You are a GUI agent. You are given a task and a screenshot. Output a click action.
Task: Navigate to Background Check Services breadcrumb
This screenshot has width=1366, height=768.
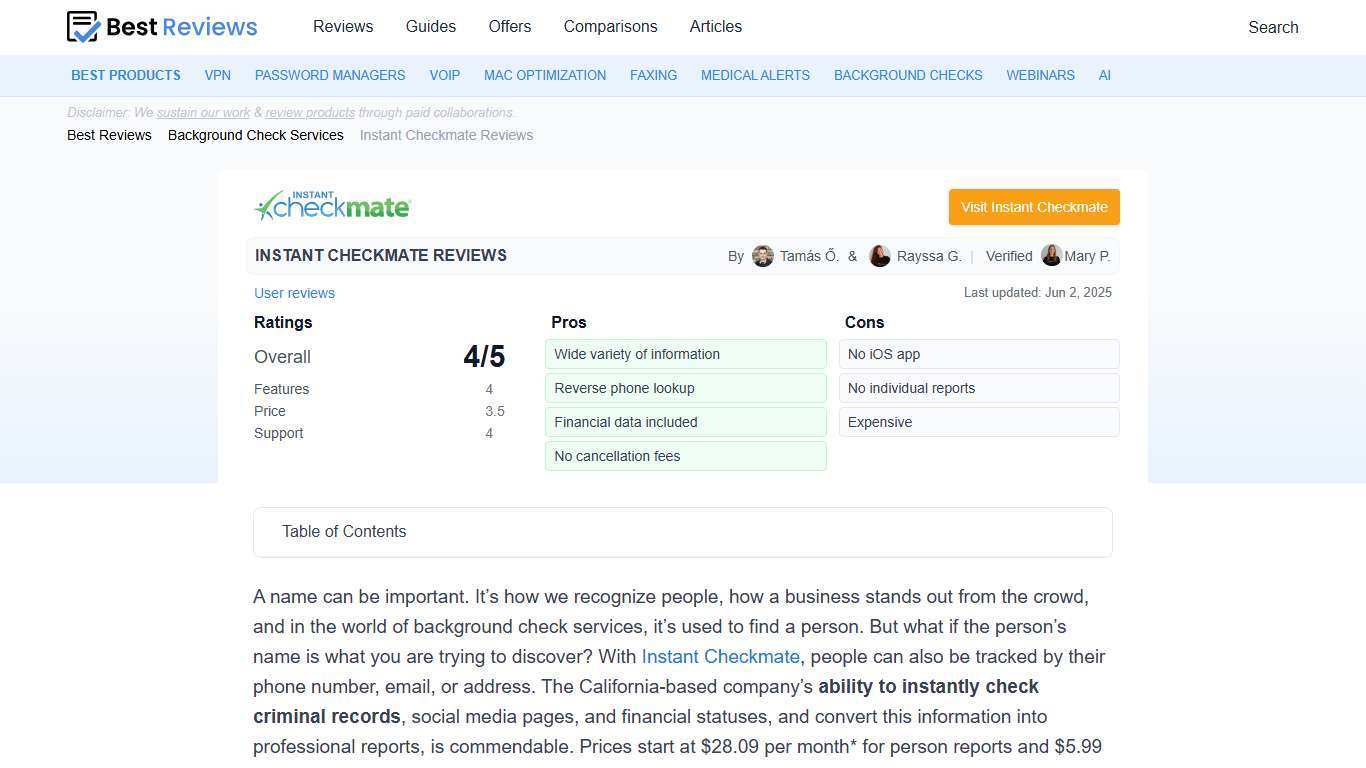pos(255,135)
